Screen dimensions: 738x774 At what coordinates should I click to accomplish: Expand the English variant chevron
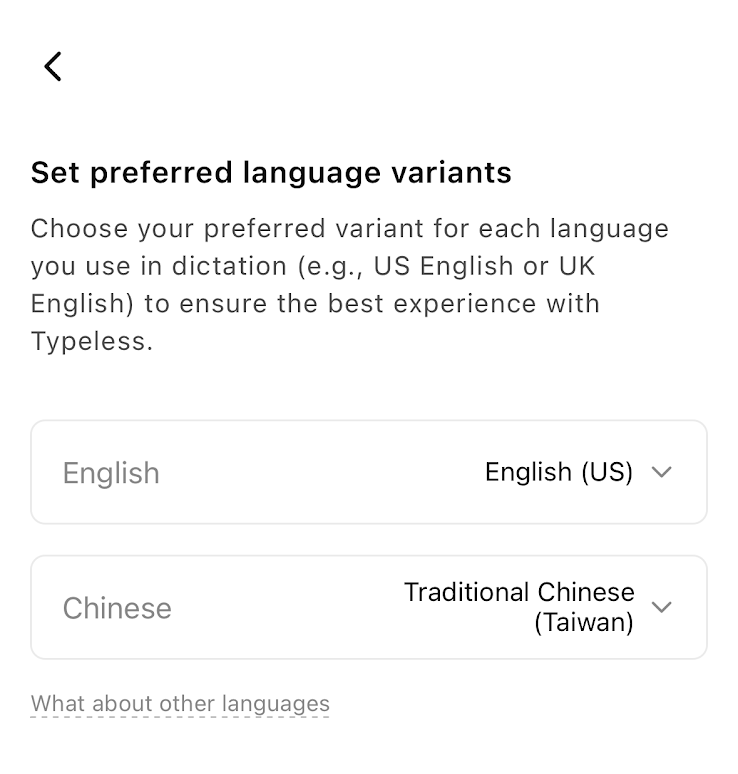pyautogui.click(x=661, y=472)
